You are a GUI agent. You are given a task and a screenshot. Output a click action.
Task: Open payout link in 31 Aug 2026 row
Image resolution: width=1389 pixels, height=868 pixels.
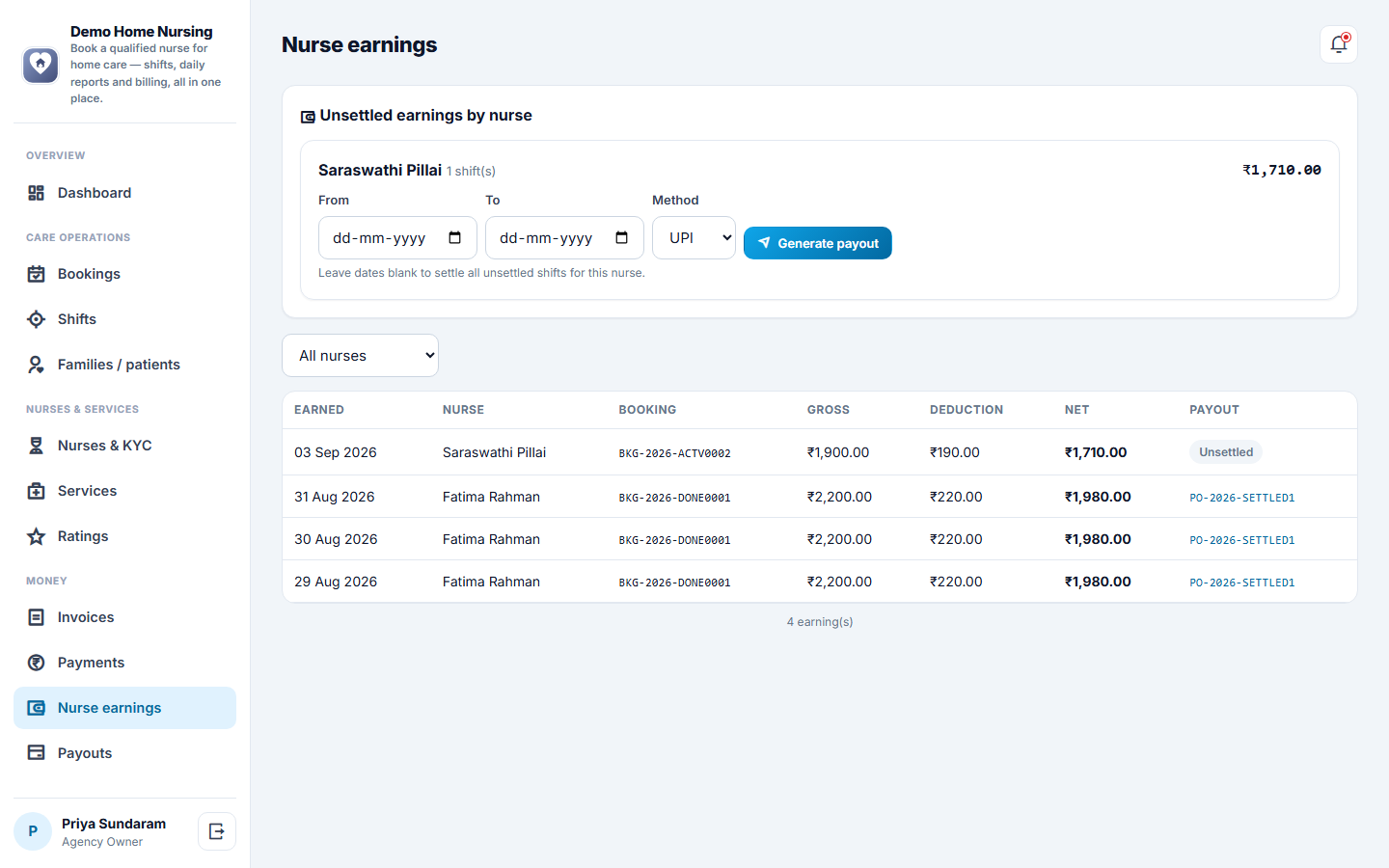pos(1241,498)
